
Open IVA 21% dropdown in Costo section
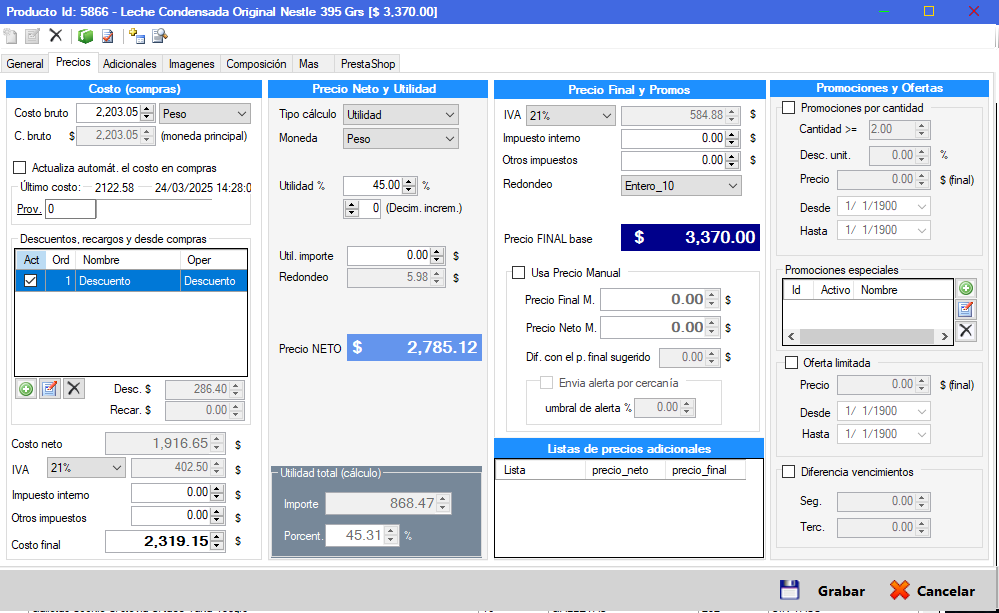[x=86, y=468]
